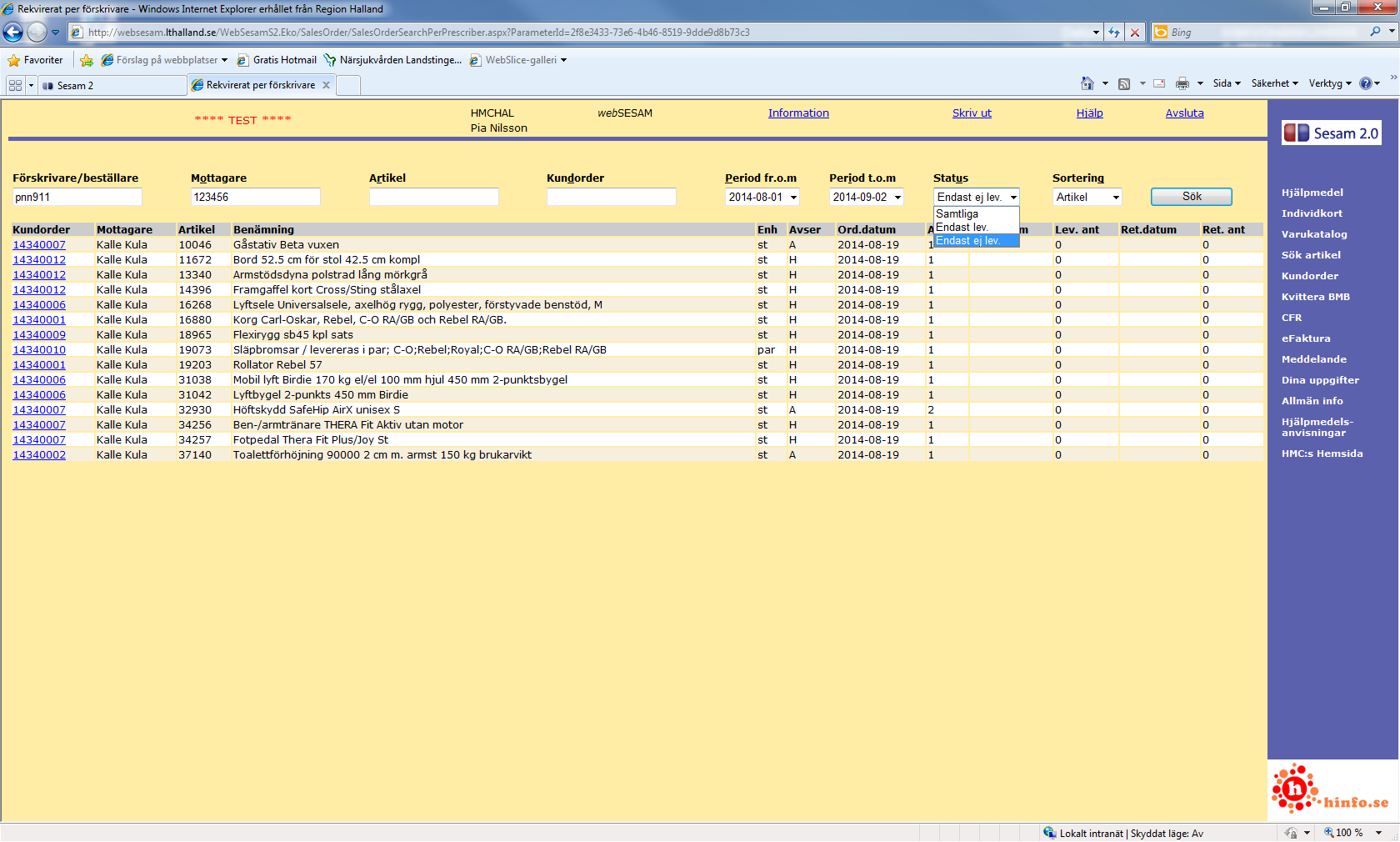Click the Skriv ut link
1400x842 pixels.
pos(972,113)
